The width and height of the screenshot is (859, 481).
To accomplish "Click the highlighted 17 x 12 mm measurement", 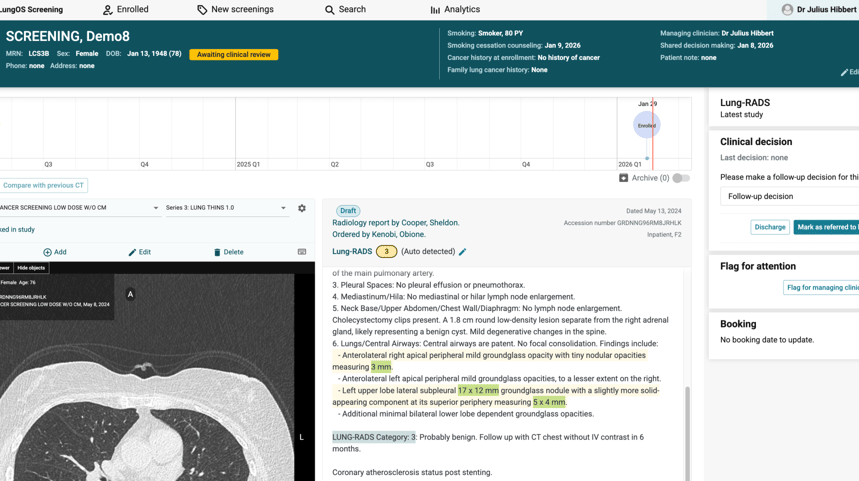I will point(478,391).
